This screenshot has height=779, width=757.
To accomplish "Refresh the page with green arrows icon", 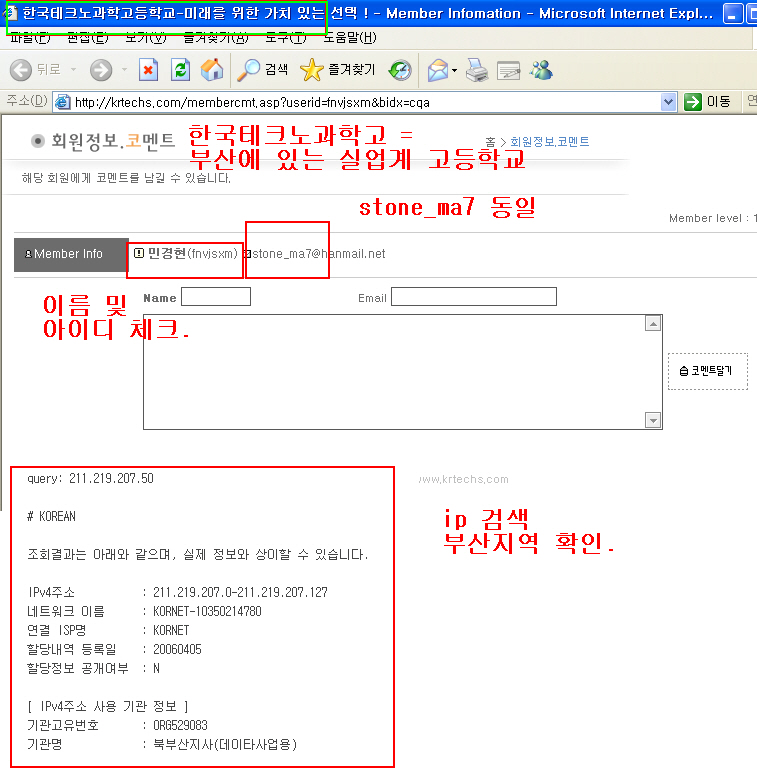I will pyautogui.click(x=180, y=70).
